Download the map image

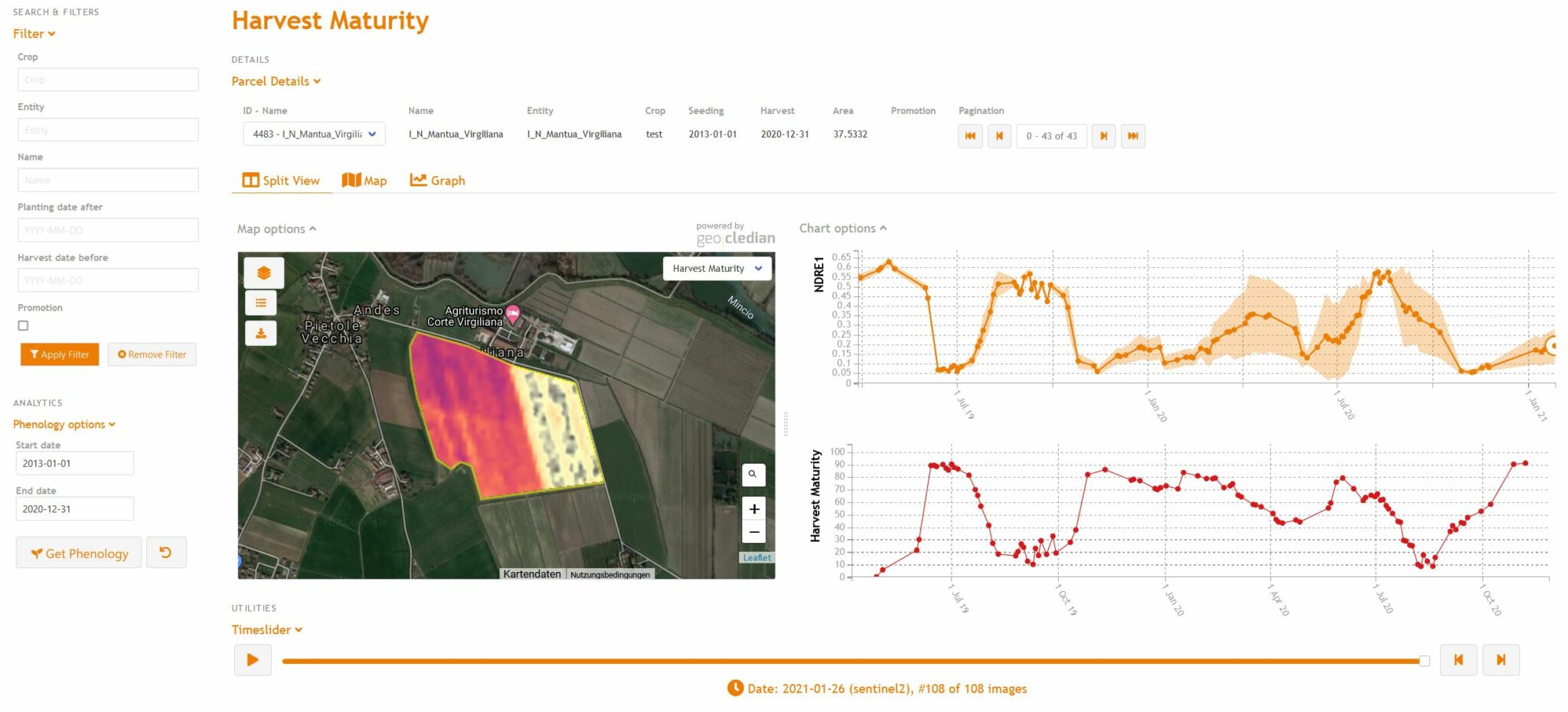(261, 334)
